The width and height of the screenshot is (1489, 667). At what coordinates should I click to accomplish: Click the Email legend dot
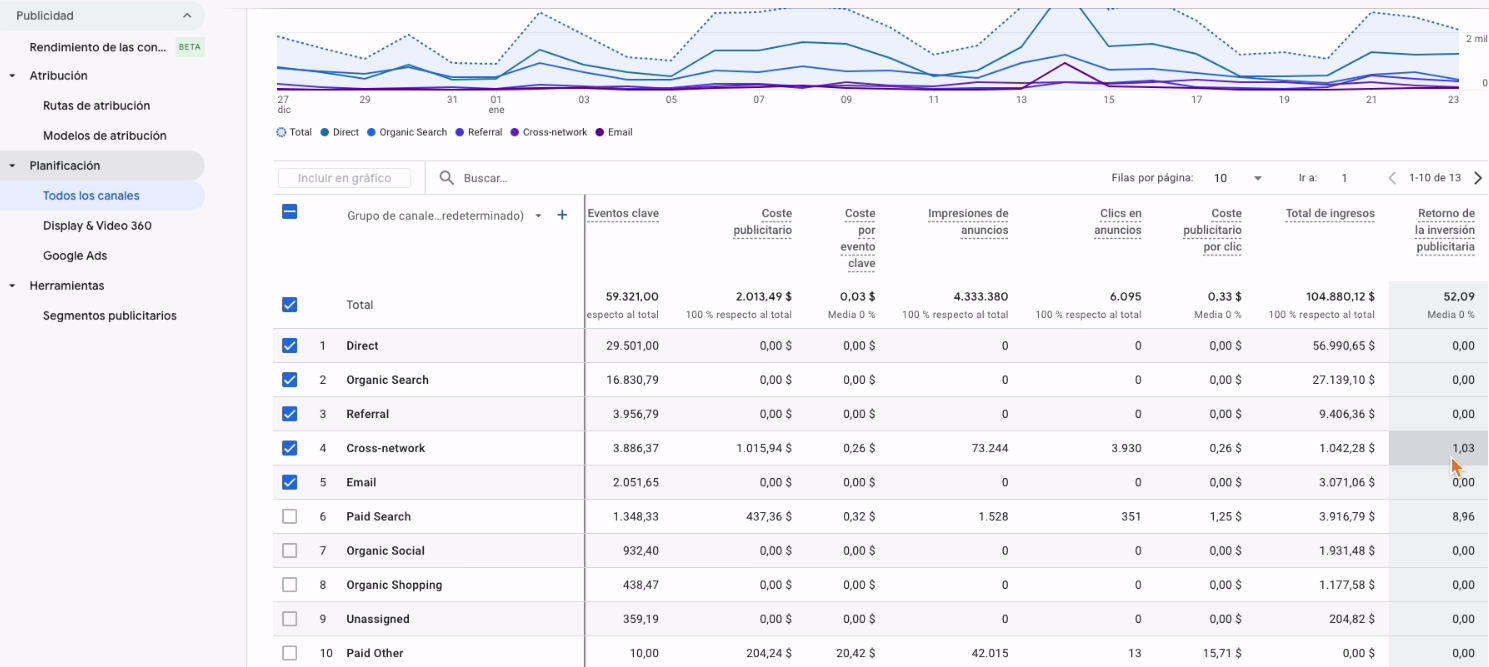(600, 132)
